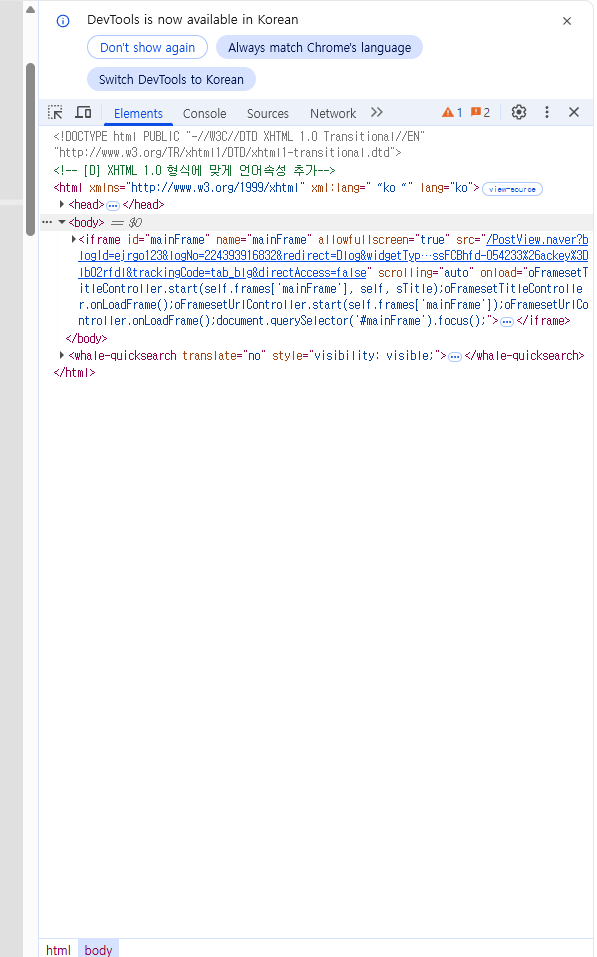Switch to the Network tab

tap(333, 114)
